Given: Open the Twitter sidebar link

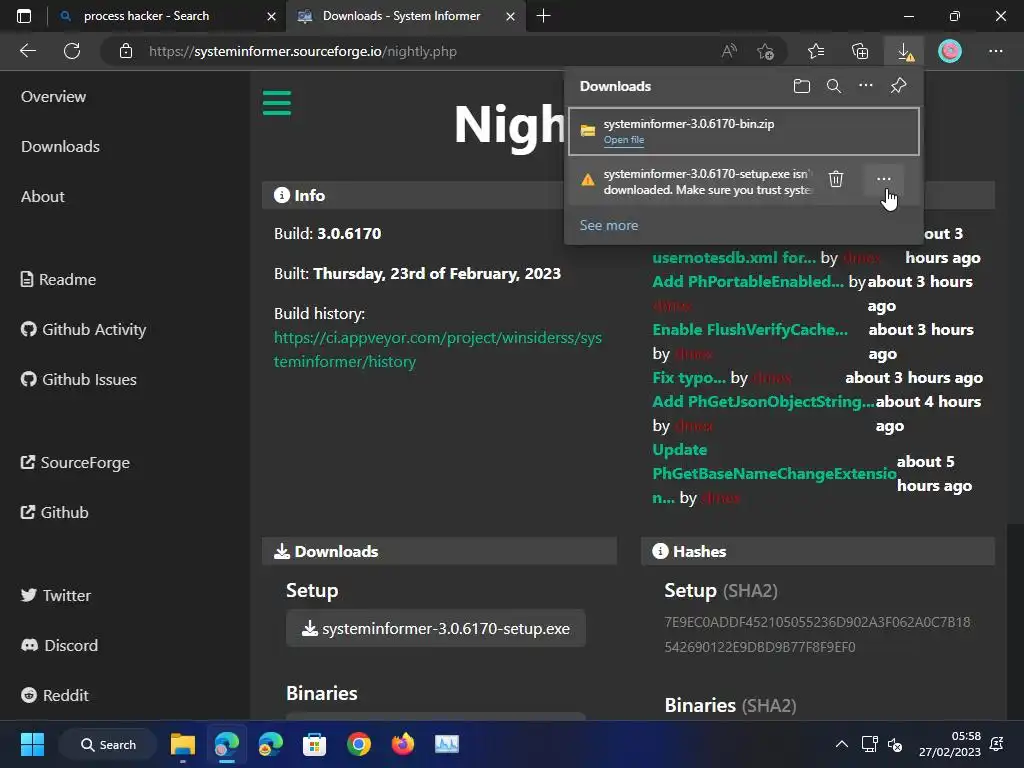Looking at the screenshot, I should (56, 596).
